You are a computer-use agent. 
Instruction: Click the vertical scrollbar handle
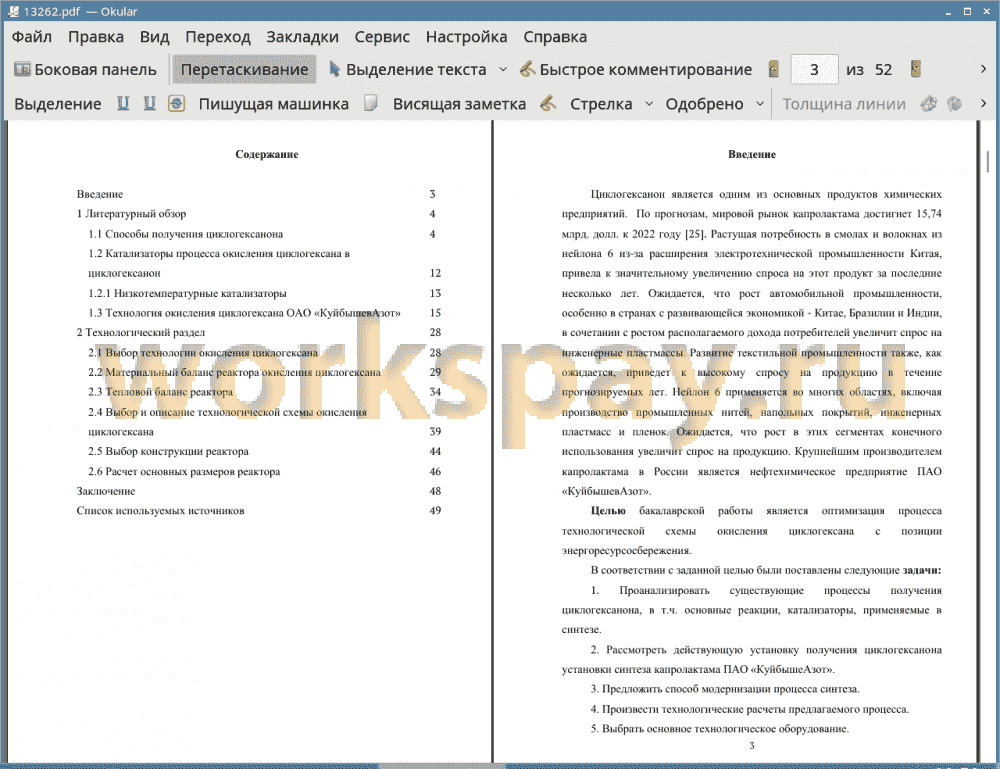[x=988, y=161]
